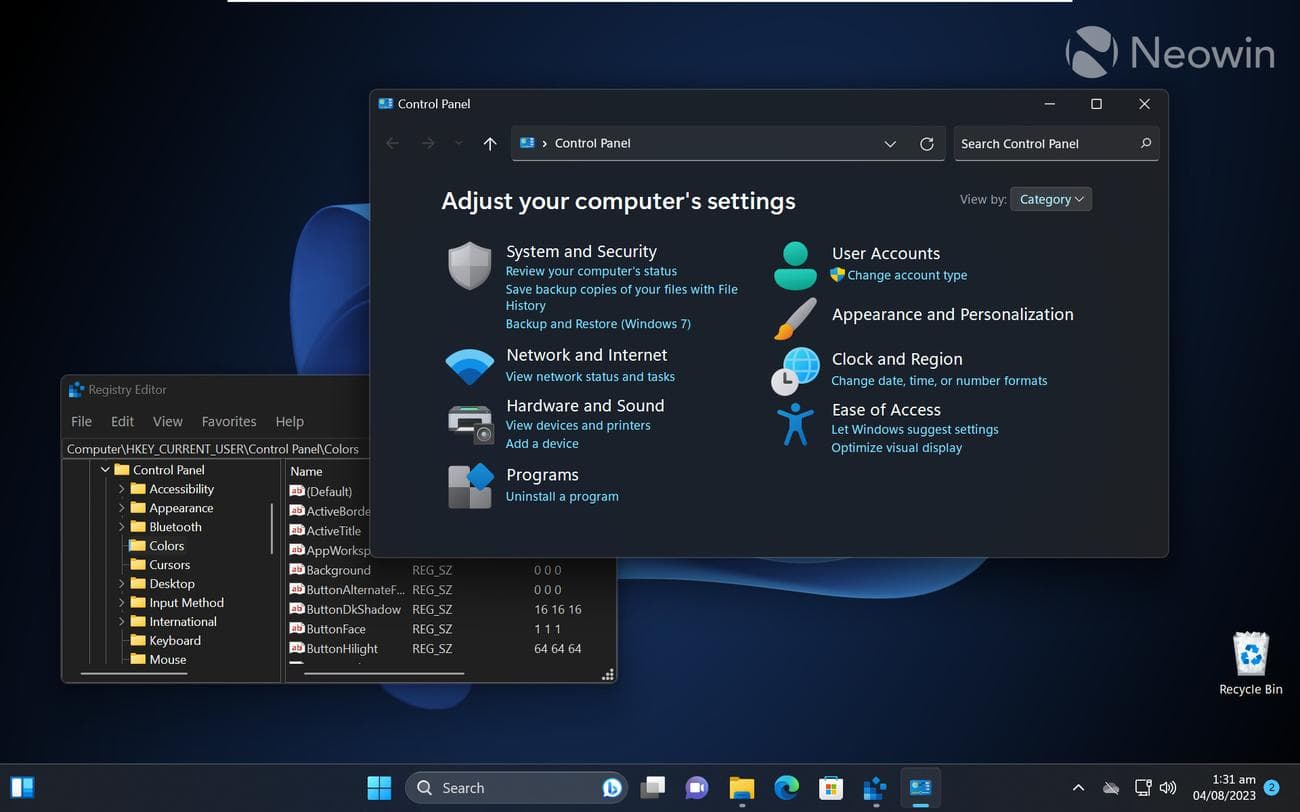Click the Search Control Panel field

1045,144
